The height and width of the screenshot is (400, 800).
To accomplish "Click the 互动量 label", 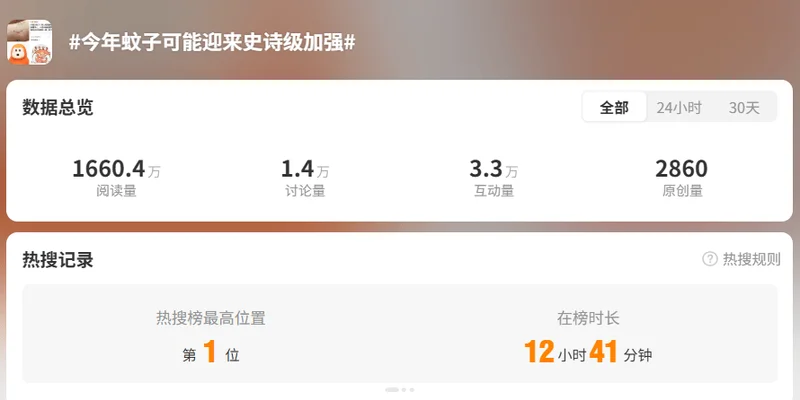I will [493, 191].
